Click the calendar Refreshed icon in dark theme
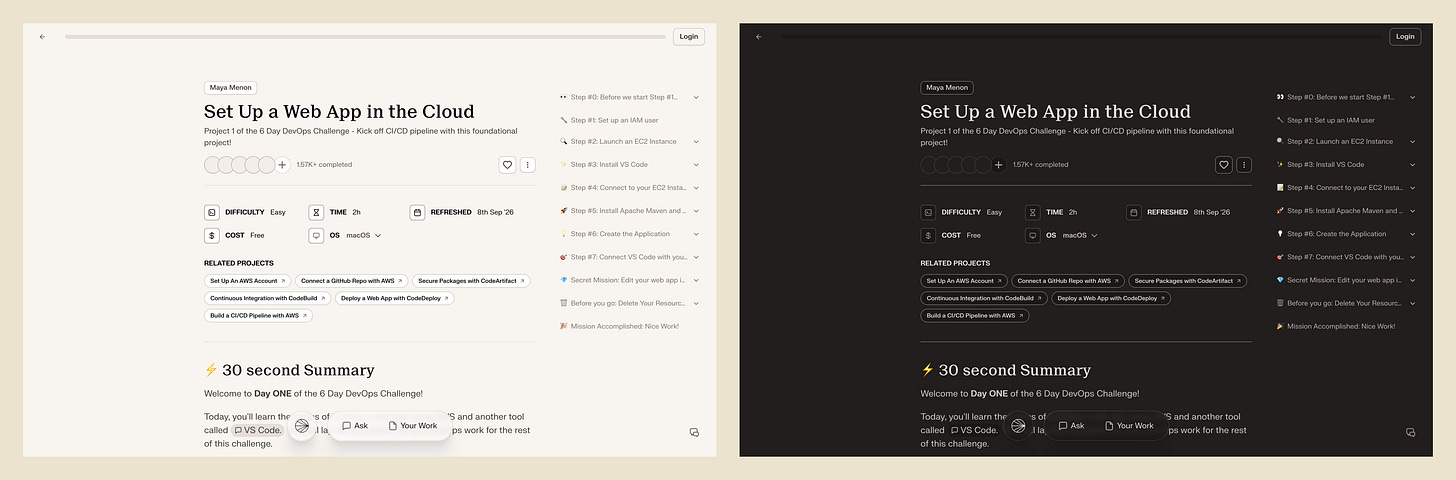 point(1133,212)
